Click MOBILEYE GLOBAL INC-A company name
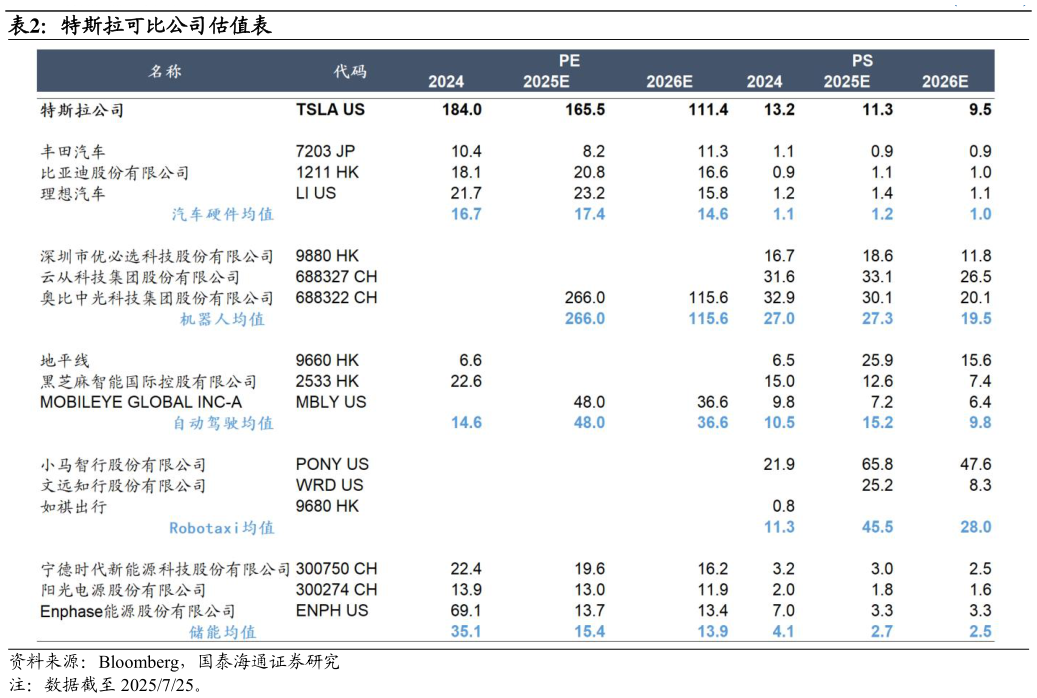1037x698 pixels. click(x=141, y=402)
